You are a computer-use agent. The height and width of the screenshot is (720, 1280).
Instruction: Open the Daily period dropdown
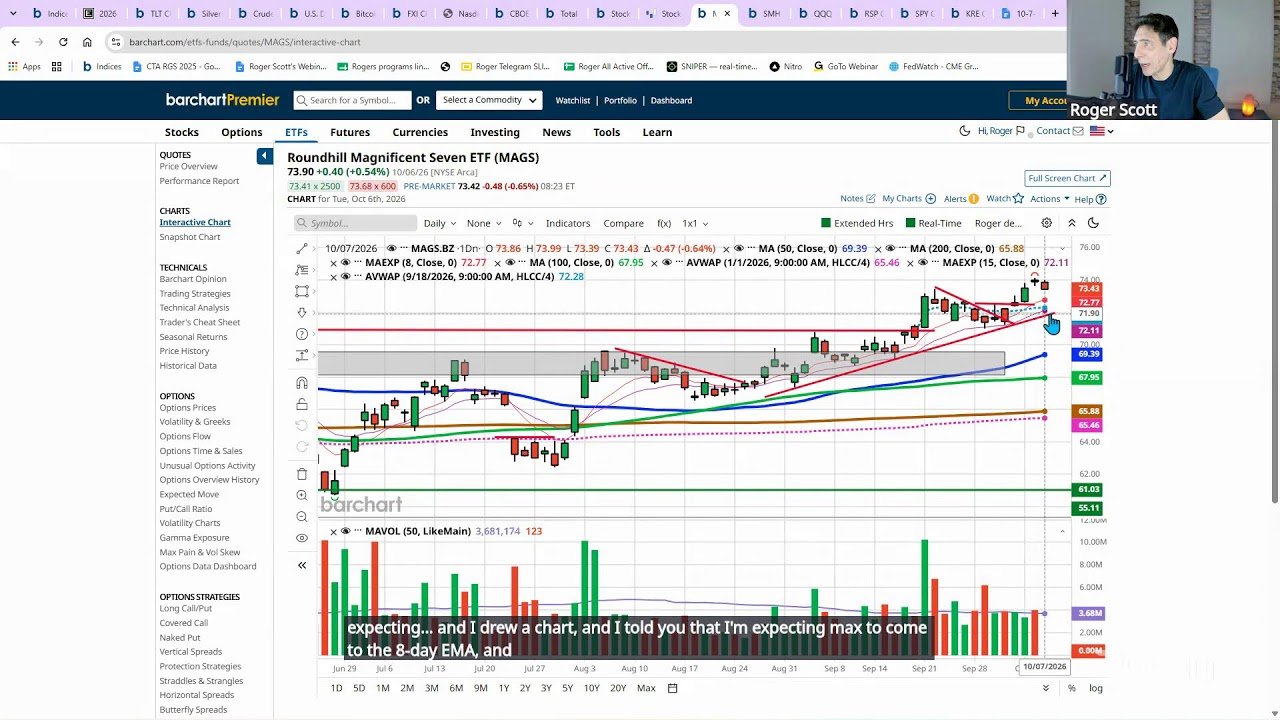[x=439, y=223]
